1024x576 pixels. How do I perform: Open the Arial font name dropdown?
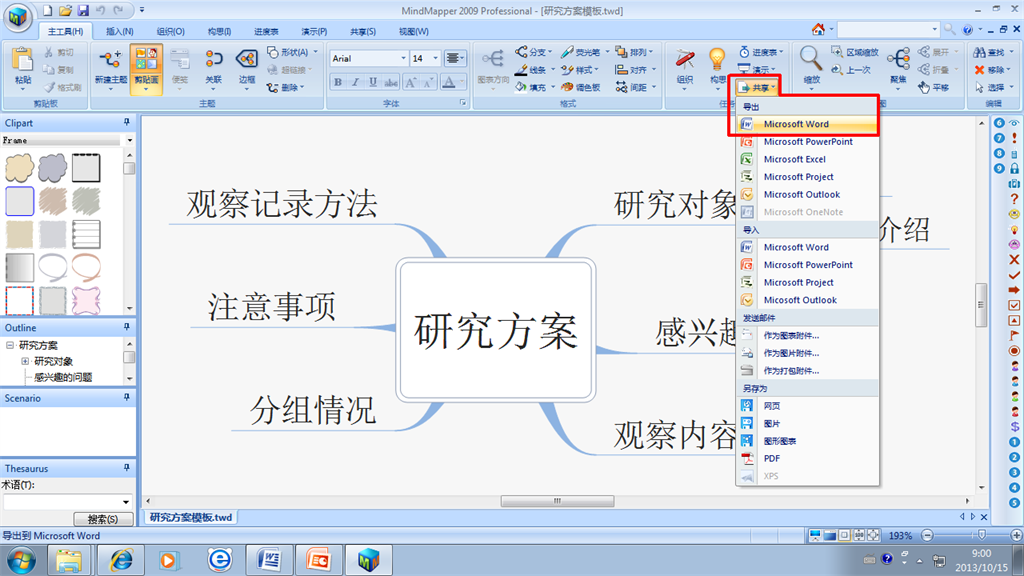[x=402, y=59]
